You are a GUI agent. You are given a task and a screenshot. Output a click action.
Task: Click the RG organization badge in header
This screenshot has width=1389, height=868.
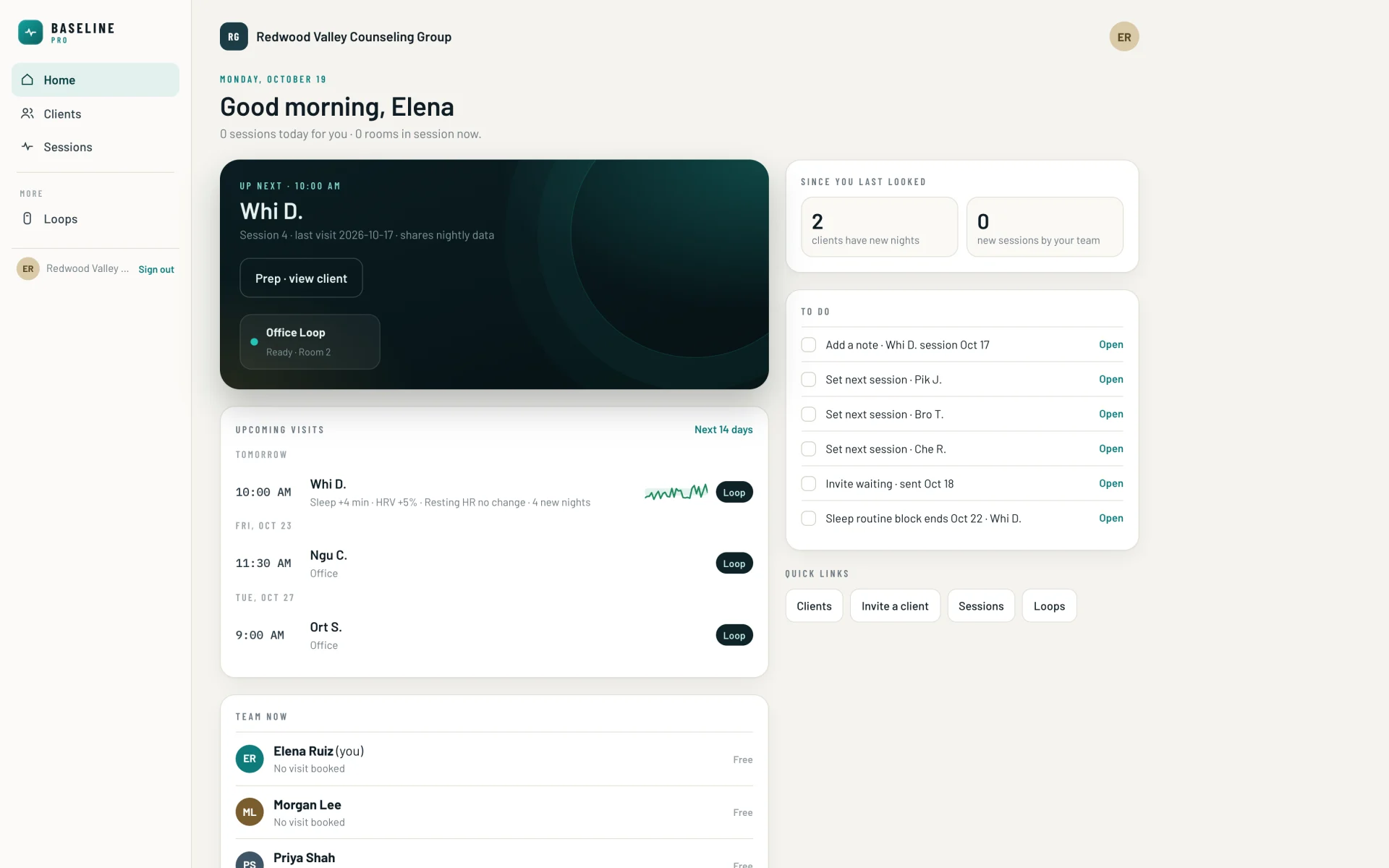pos(234,37)
